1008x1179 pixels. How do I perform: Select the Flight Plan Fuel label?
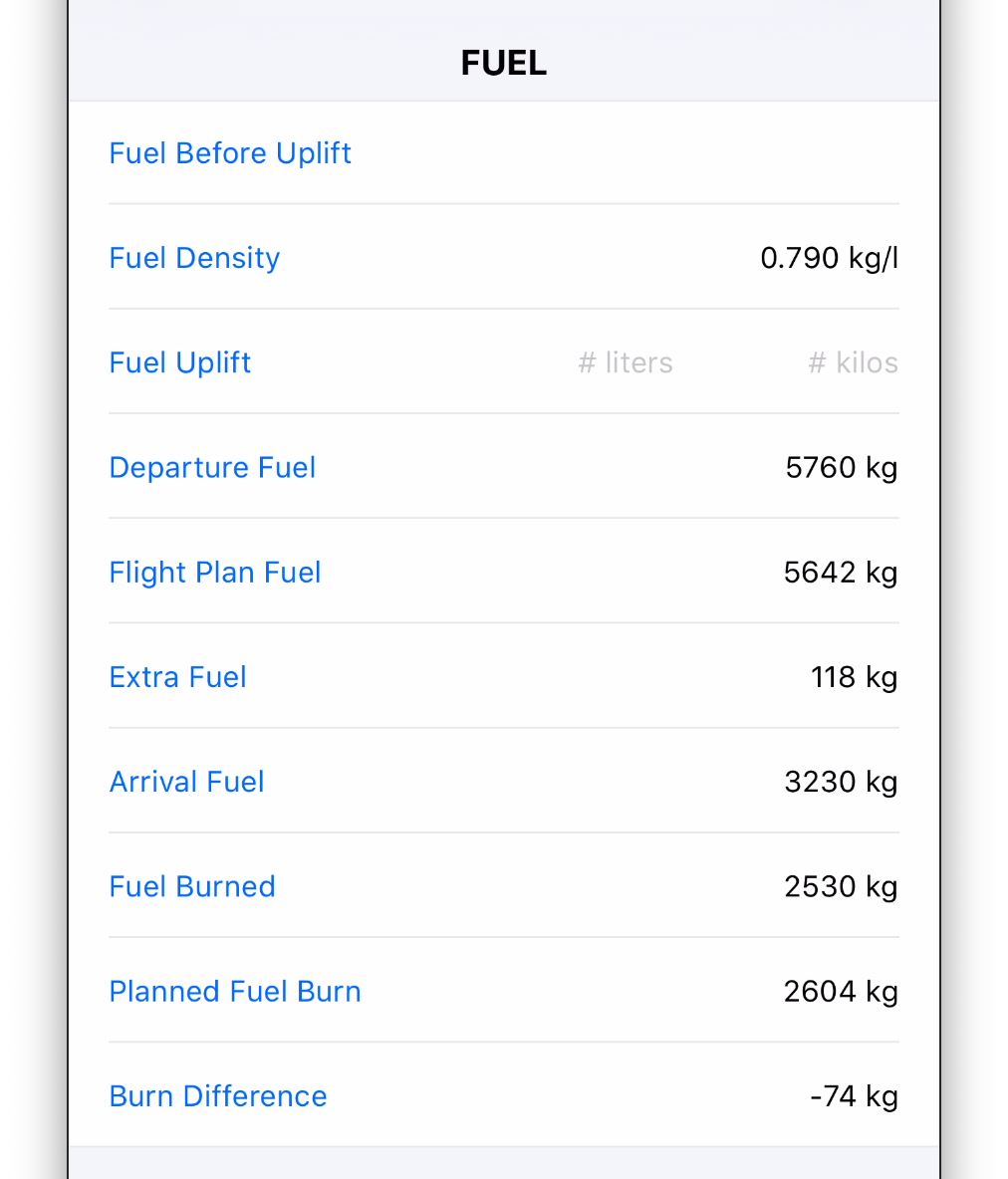[215, 573]
